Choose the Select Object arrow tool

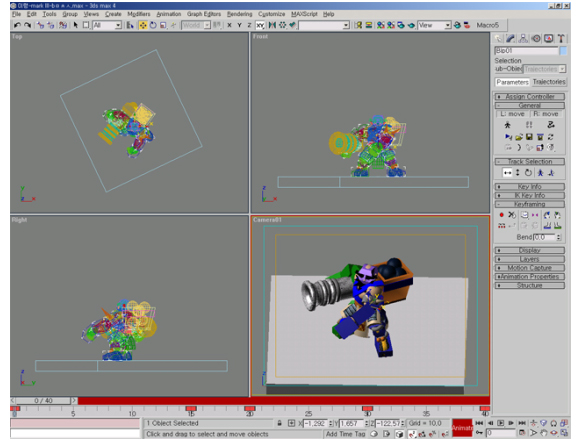75,25
